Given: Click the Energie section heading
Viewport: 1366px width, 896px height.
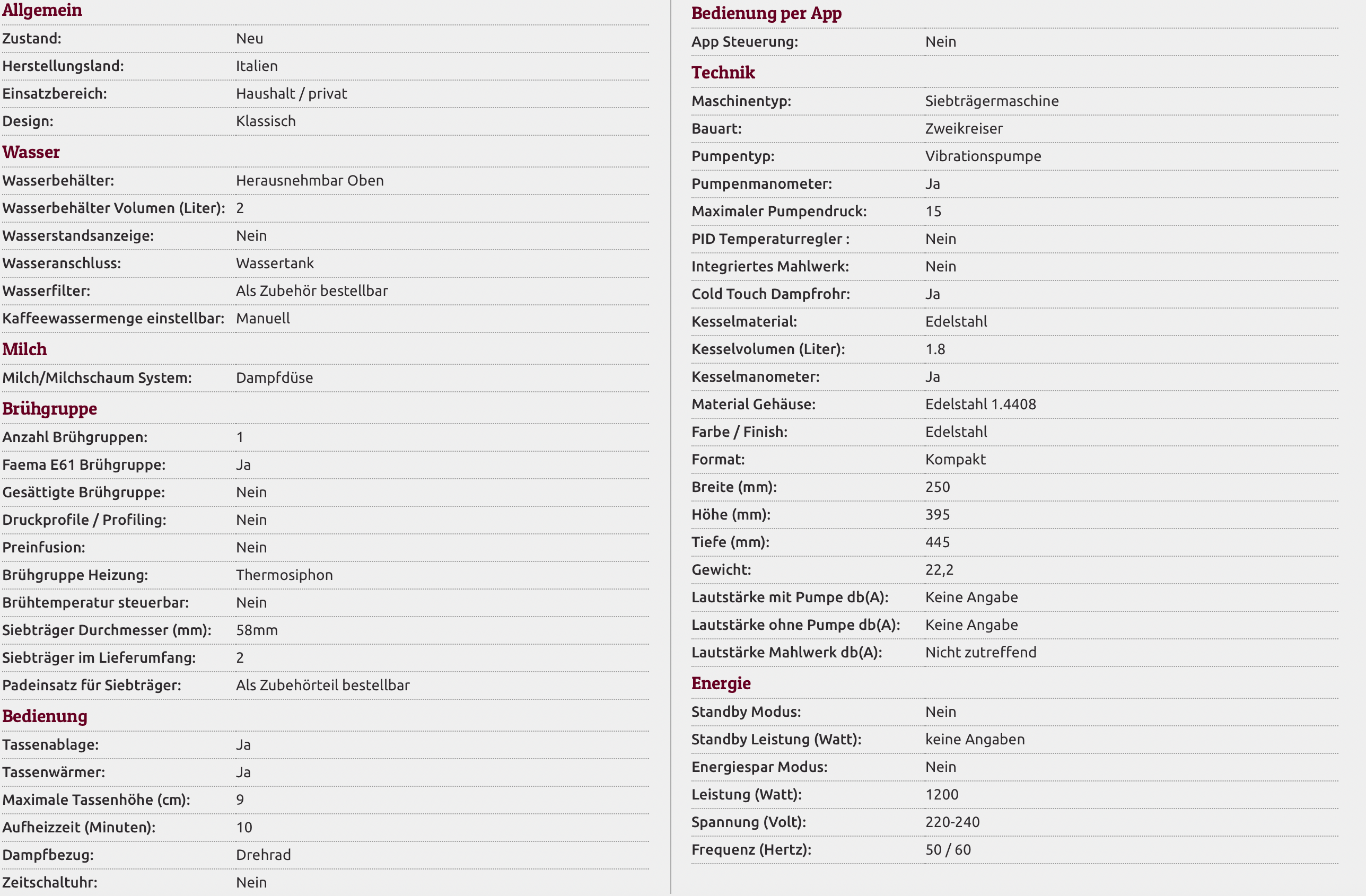Looking at the screenshot, I should pyautogui.click(x=721, y=683).
